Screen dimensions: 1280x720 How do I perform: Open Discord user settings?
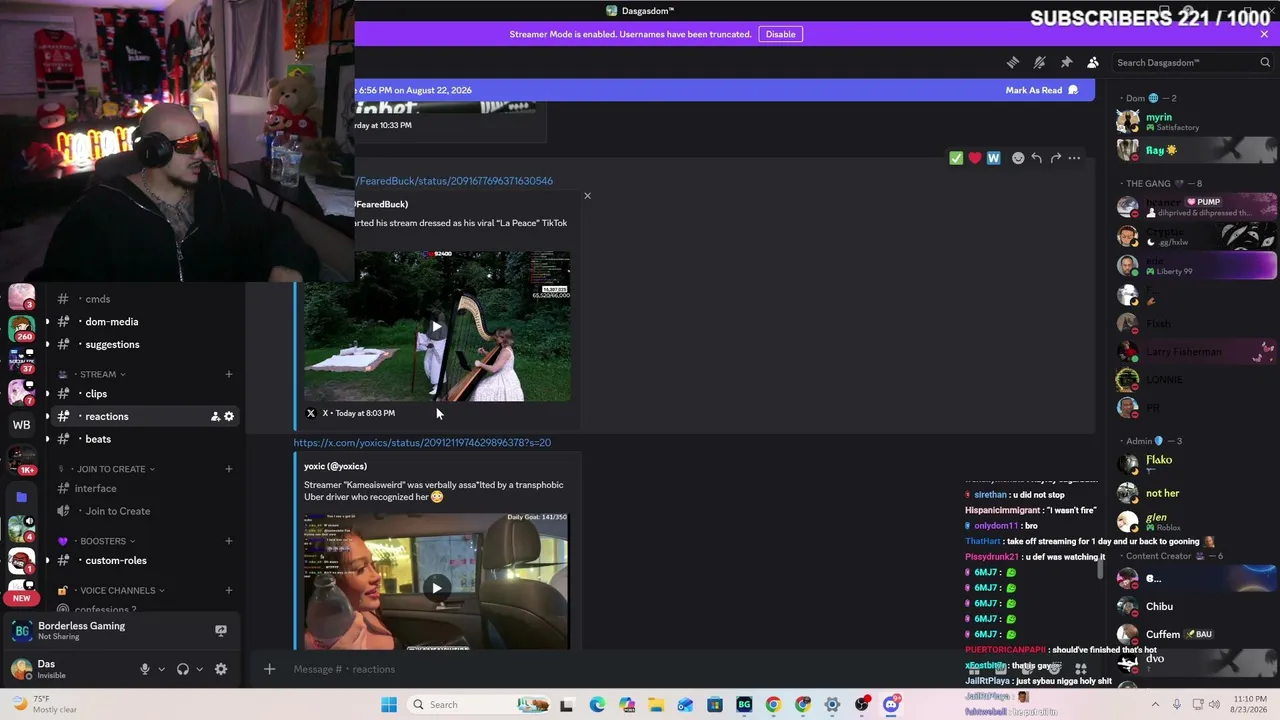[221, 669]
